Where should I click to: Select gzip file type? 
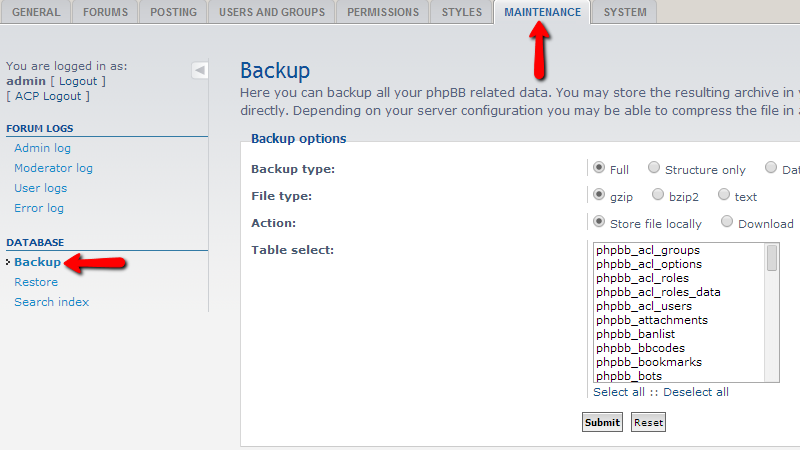click(x=599, y=195)
